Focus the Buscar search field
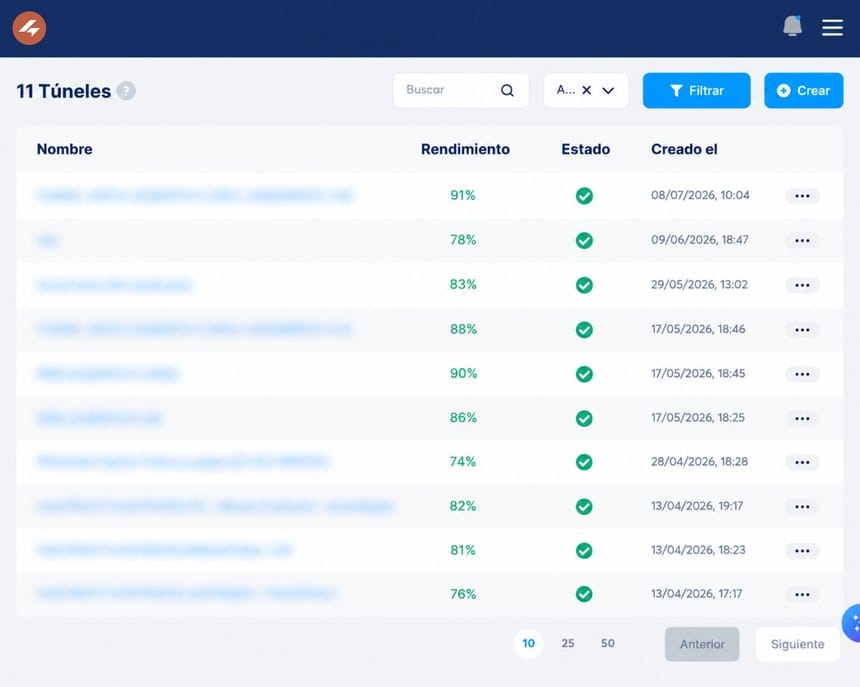Image resolution: width=860 pixels, height=687 pixels. [x=461, y=90]
